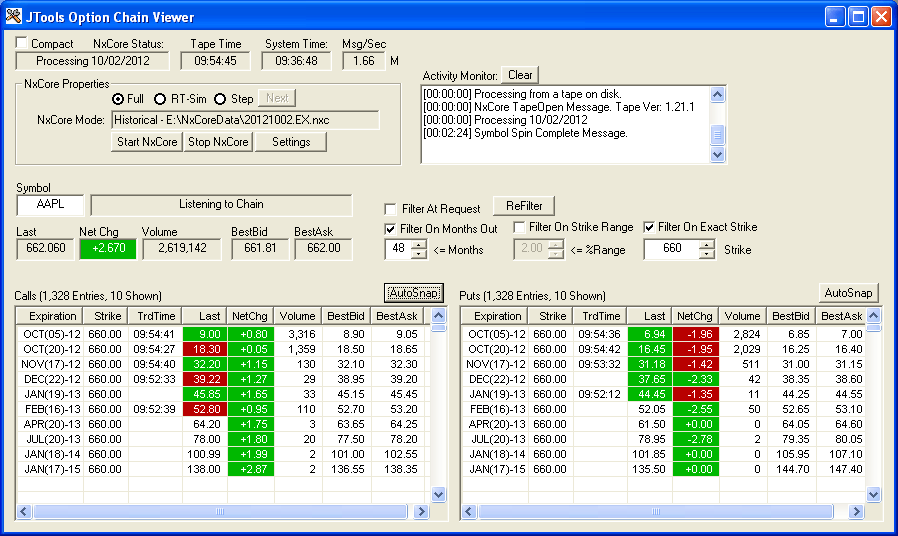Click the Strike input field showing 660
The width and height of the screenshot is (898, 536).
672,249
